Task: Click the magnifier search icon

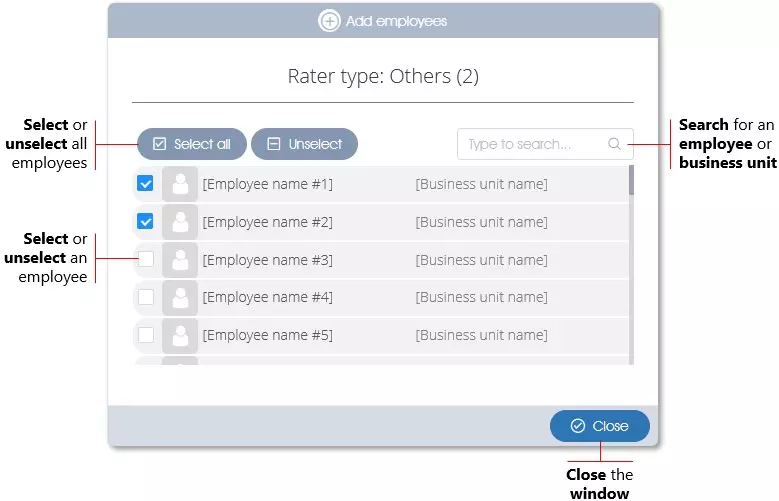Action: coord(614,144)
